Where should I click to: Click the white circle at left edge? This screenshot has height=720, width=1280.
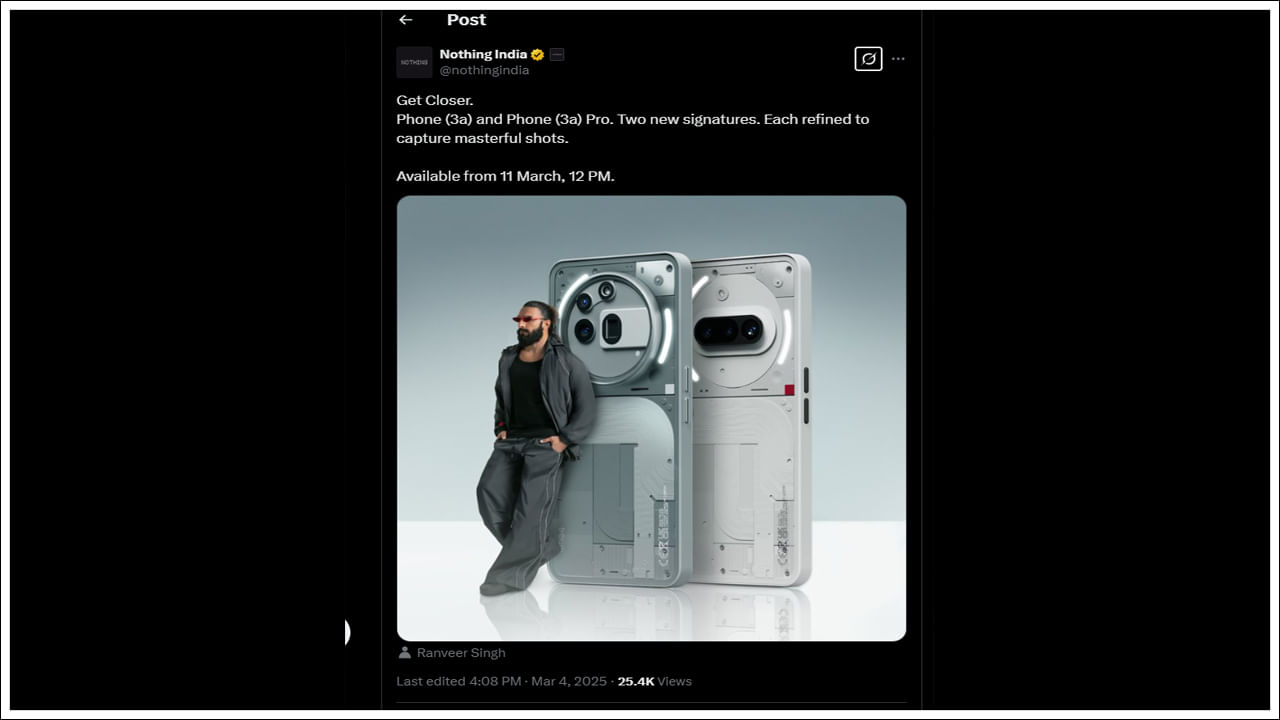click(347, 632)
